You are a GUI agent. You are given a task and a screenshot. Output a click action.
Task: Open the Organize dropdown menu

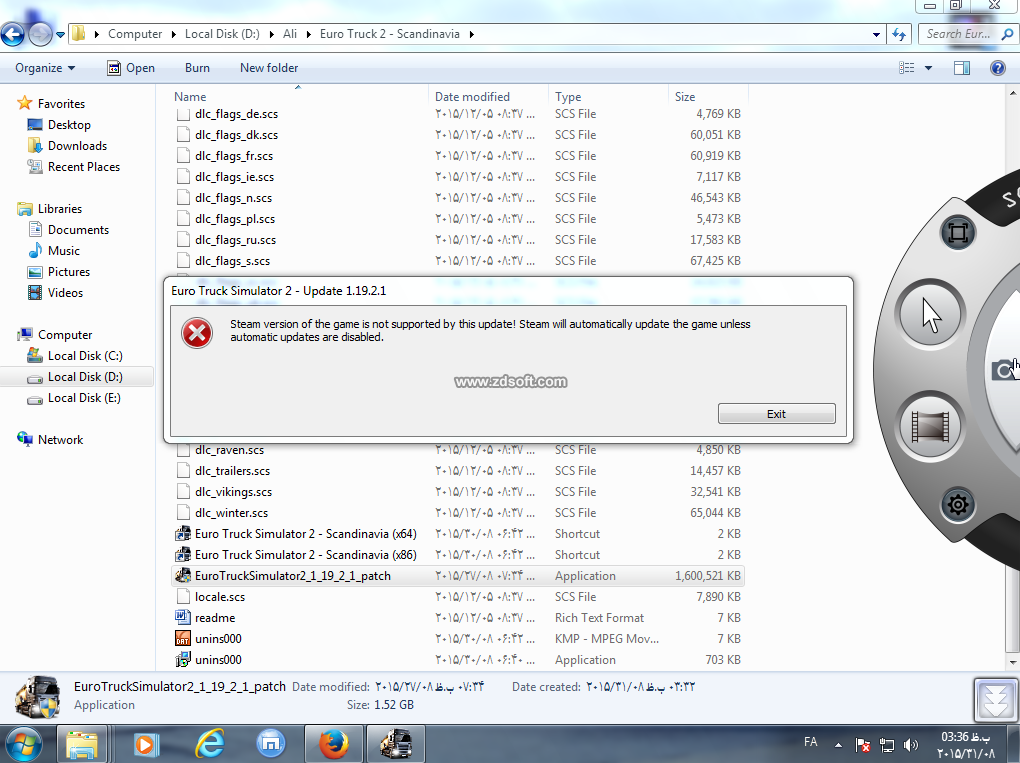(x=45, y=68)
